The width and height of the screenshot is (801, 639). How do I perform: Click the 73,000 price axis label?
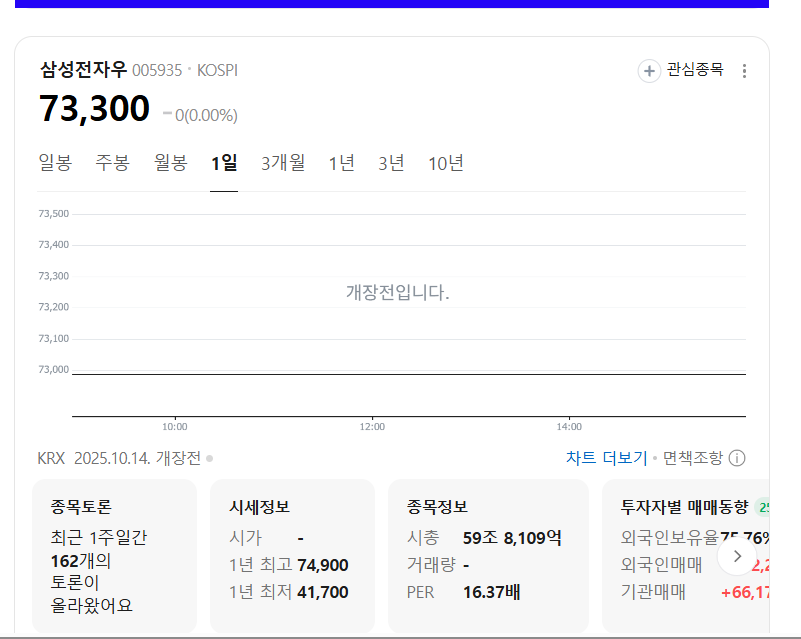click(54, 369)
